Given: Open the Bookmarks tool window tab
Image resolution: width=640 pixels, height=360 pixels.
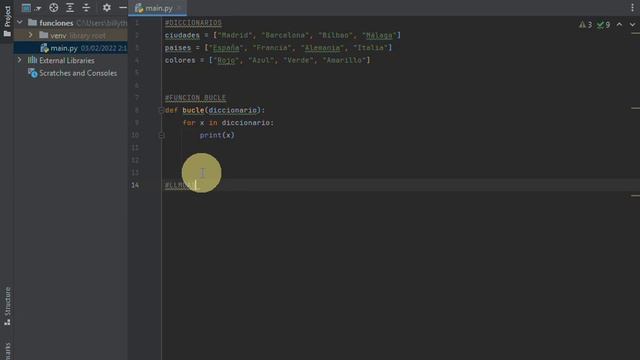Looking at the screenshot, I should (x=7, y=350).
